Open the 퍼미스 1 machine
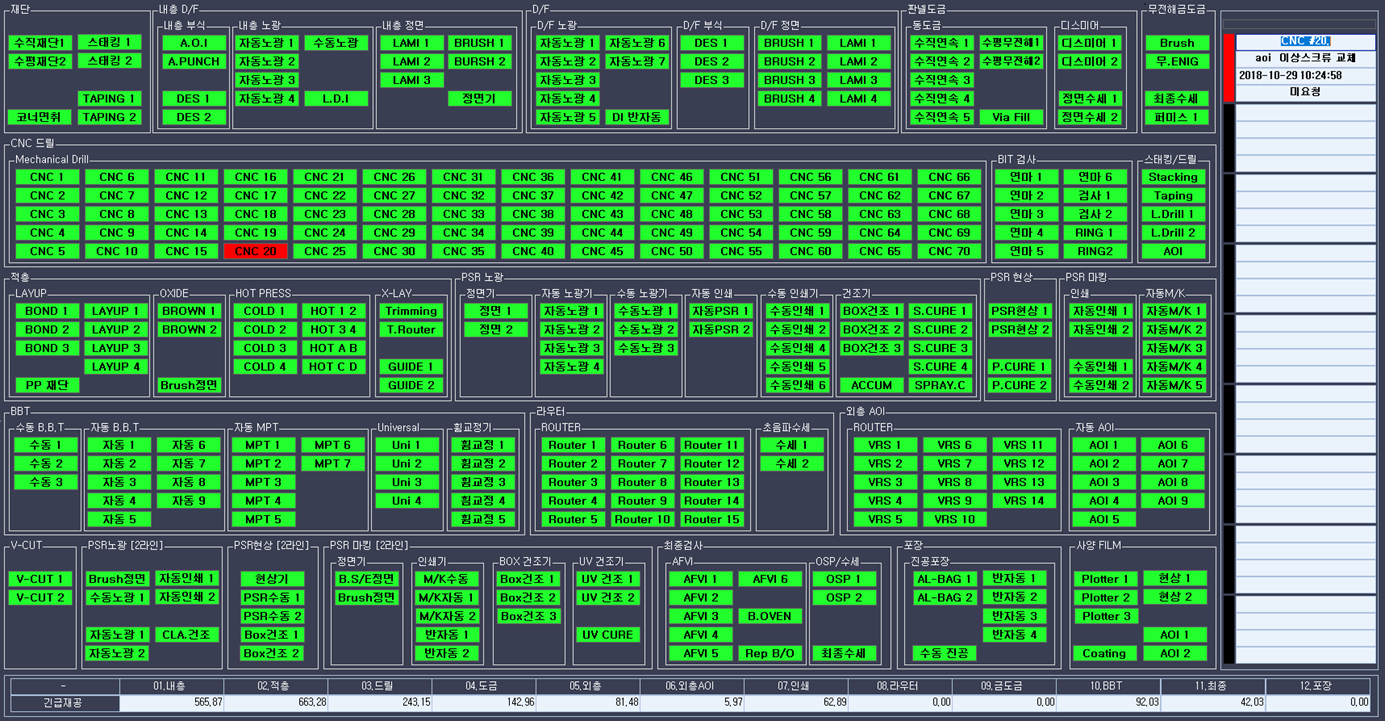The height and width of the screenshot is (721, 1385). click(1177, 117)
